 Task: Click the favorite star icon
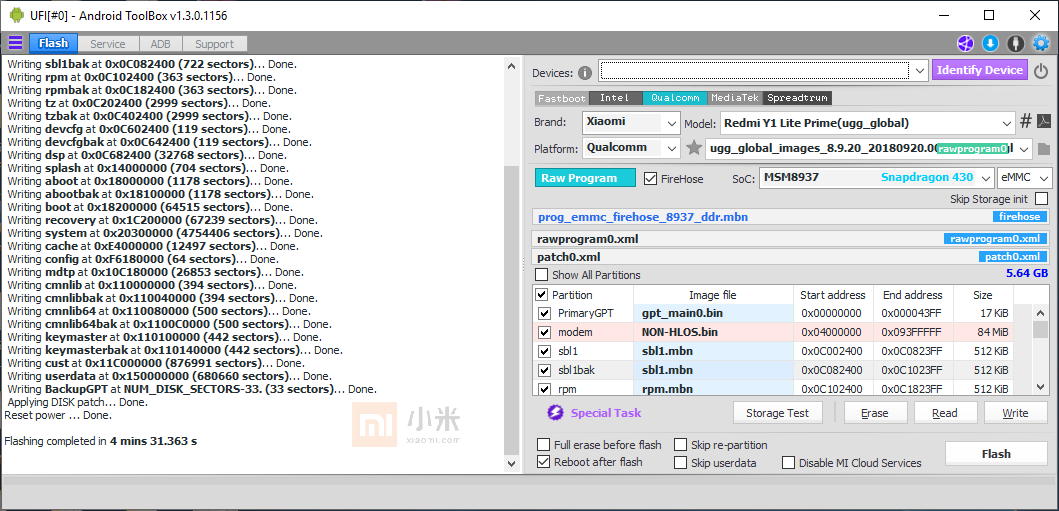click(694, 148)
